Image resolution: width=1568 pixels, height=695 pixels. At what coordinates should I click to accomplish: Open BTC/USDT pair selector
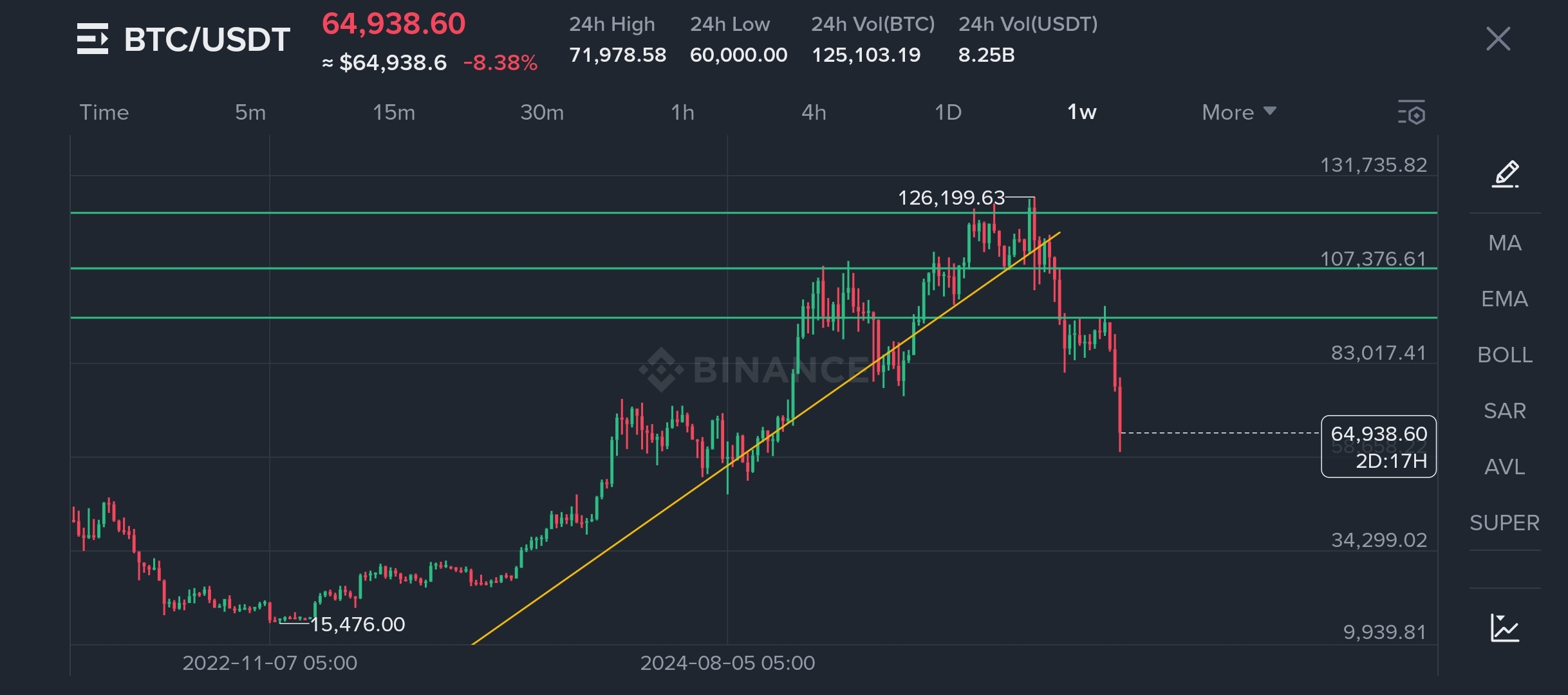[x=207, y=39]
